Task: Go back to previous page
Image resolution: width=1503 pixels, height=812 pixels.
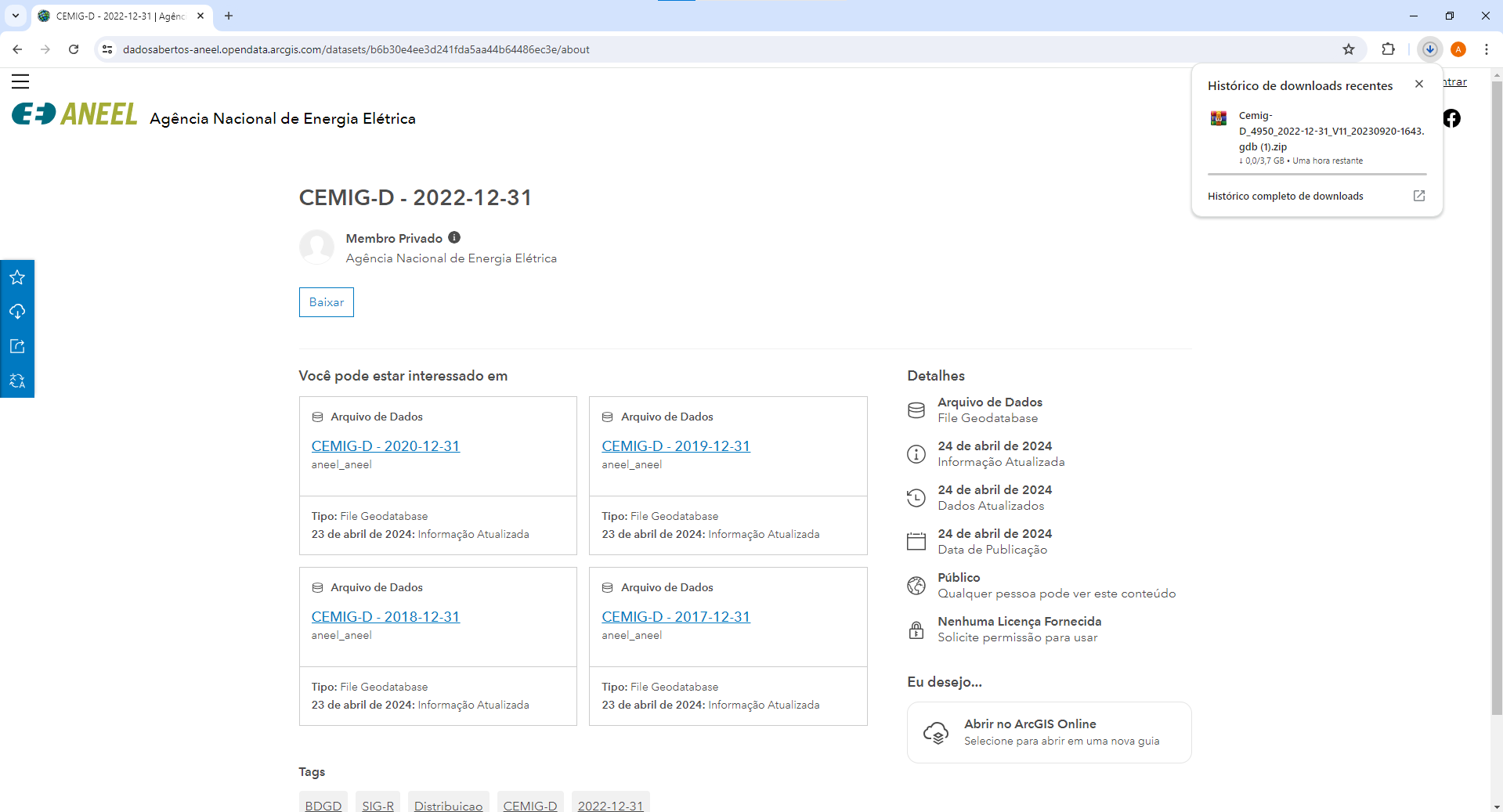Action: tap(17, 49)
